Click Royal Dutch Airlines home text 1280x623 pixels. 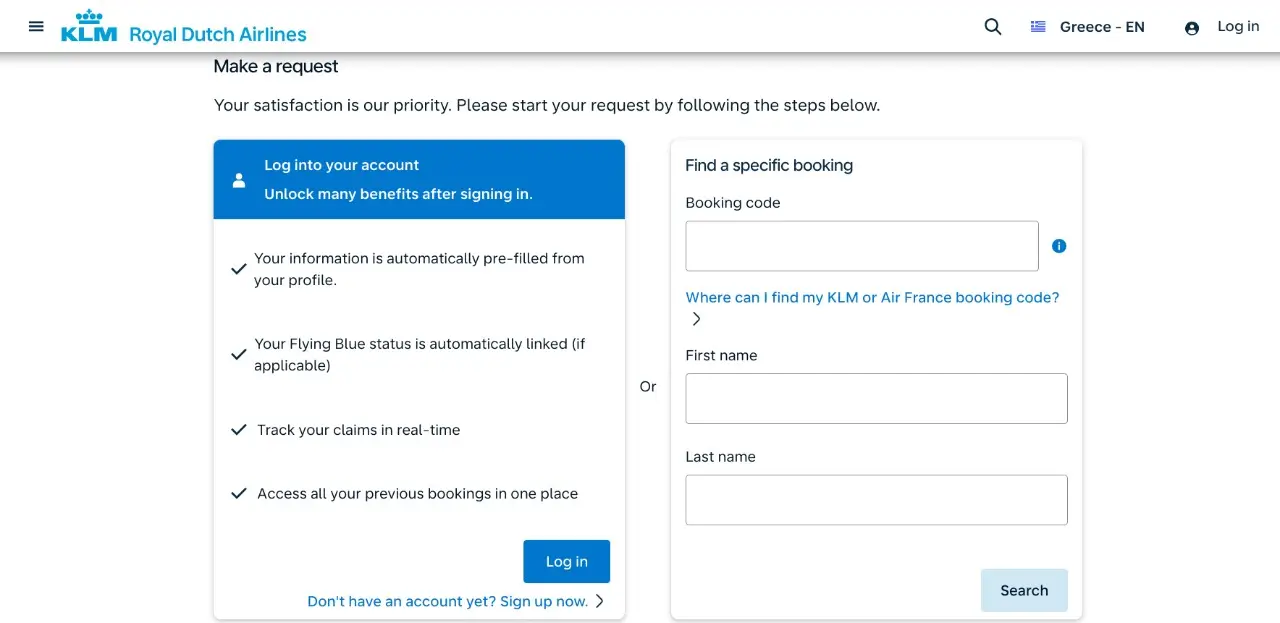coord(218,35)
